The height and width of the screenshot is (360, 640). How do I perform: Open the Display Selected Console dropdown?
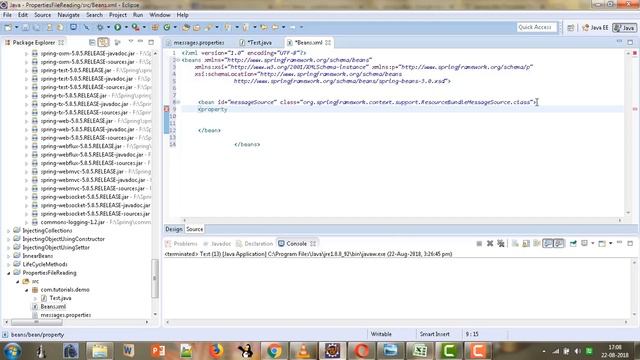pyautogui.click(x=592, y=244)
